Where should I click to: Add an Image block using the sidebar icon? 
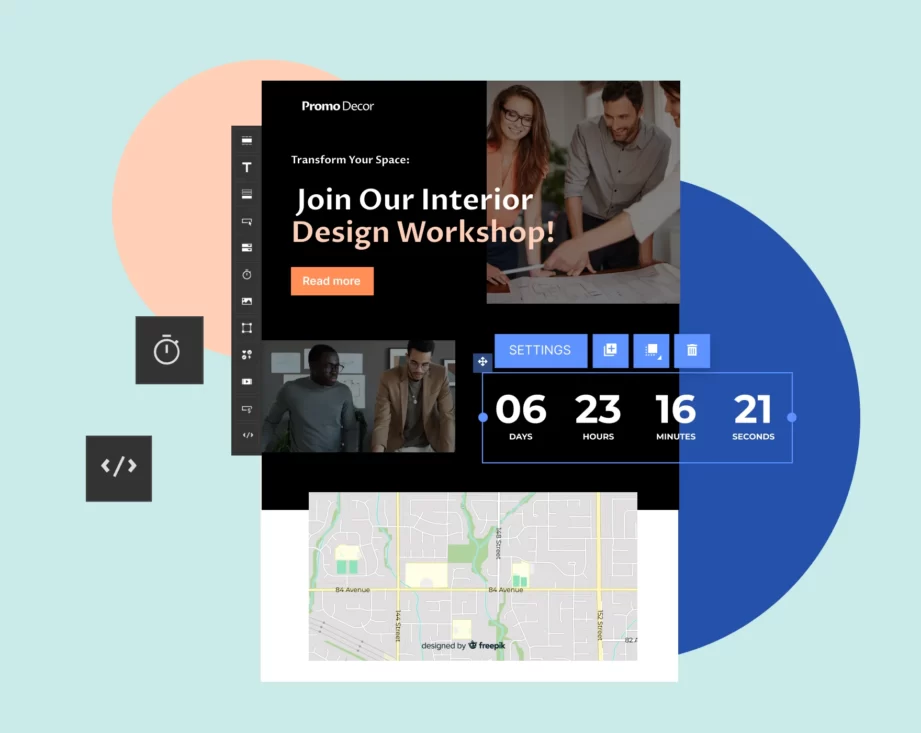click(246, 301)
